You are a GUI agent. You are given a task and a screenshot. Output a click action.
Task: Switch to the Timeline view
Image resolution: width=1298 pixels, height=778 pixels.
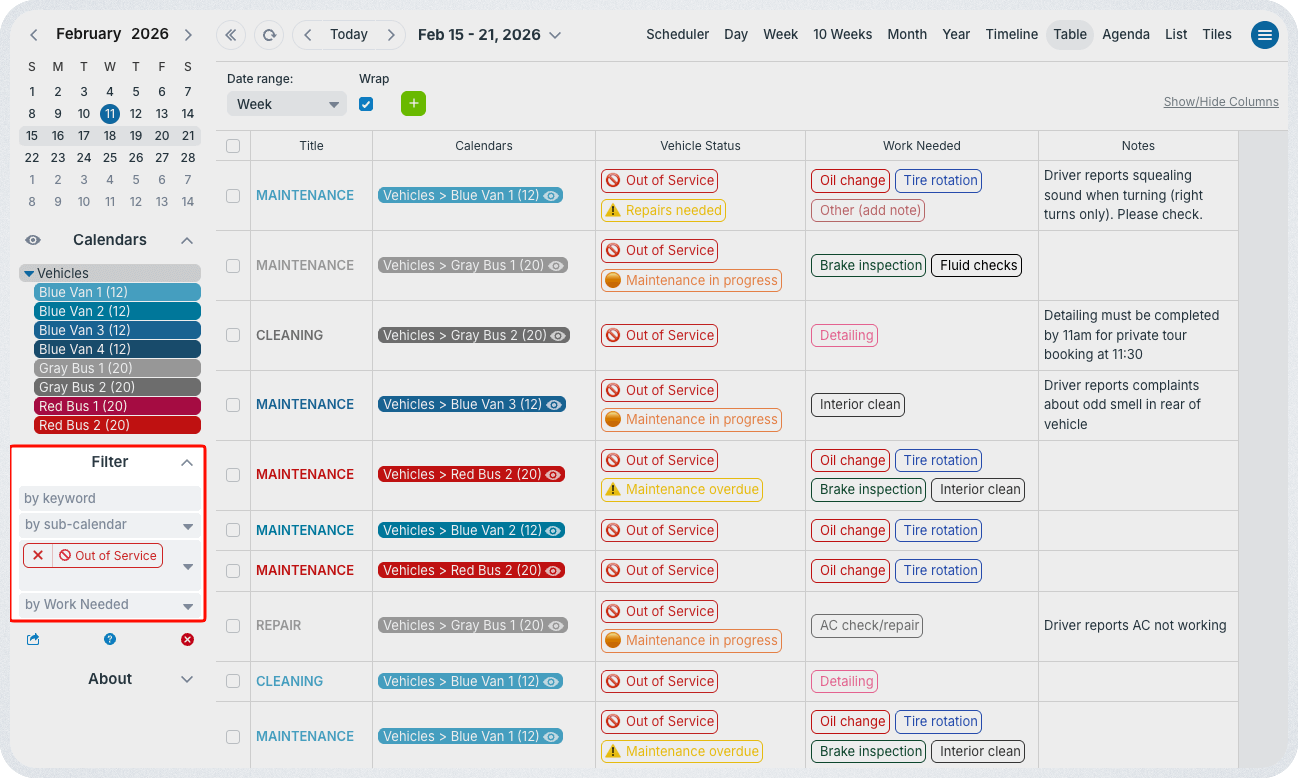(x=1011, y=34)
